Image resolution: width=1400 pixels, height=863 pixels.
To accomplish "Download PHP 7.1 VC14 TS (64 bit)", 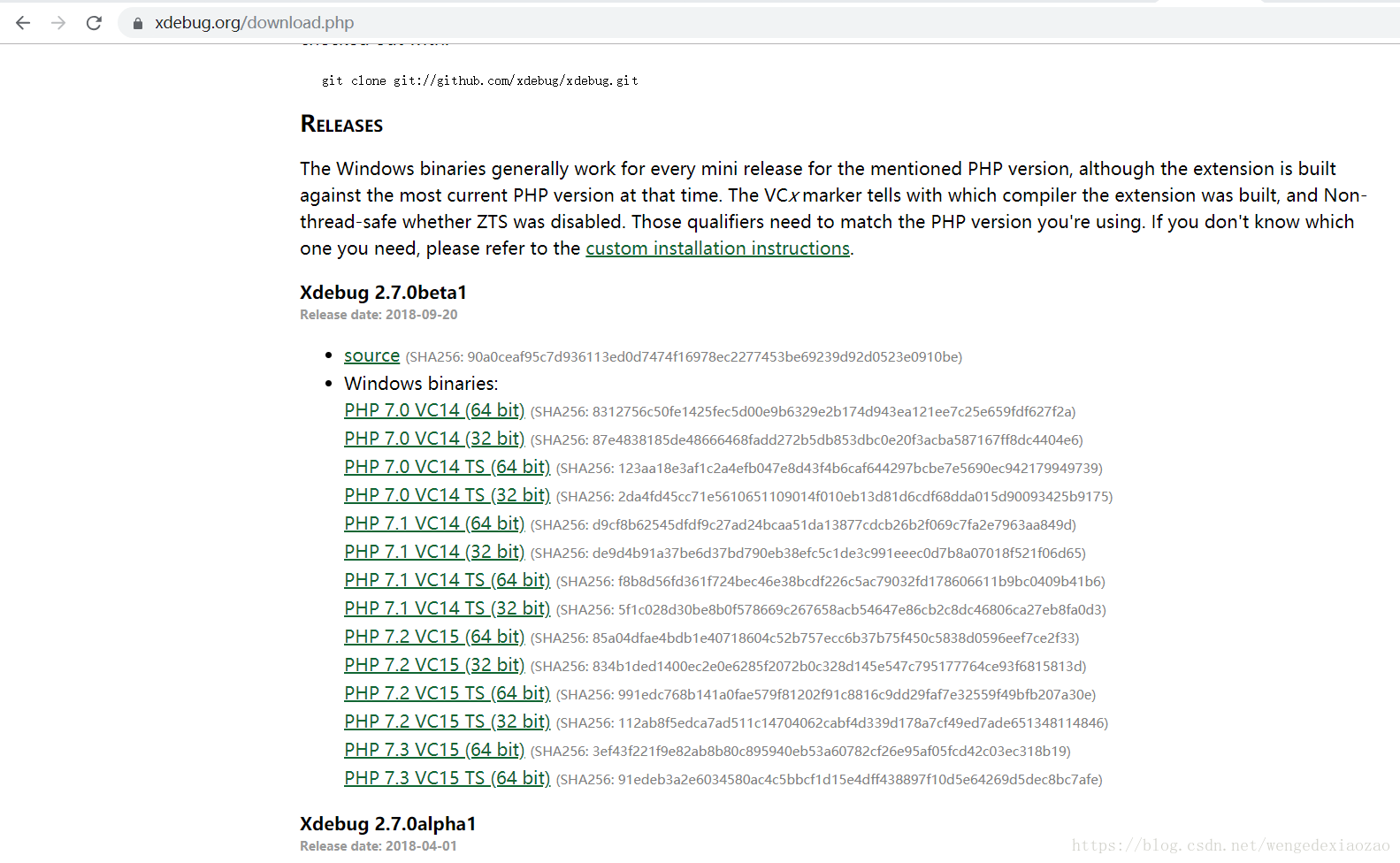I will pos(447,580).
